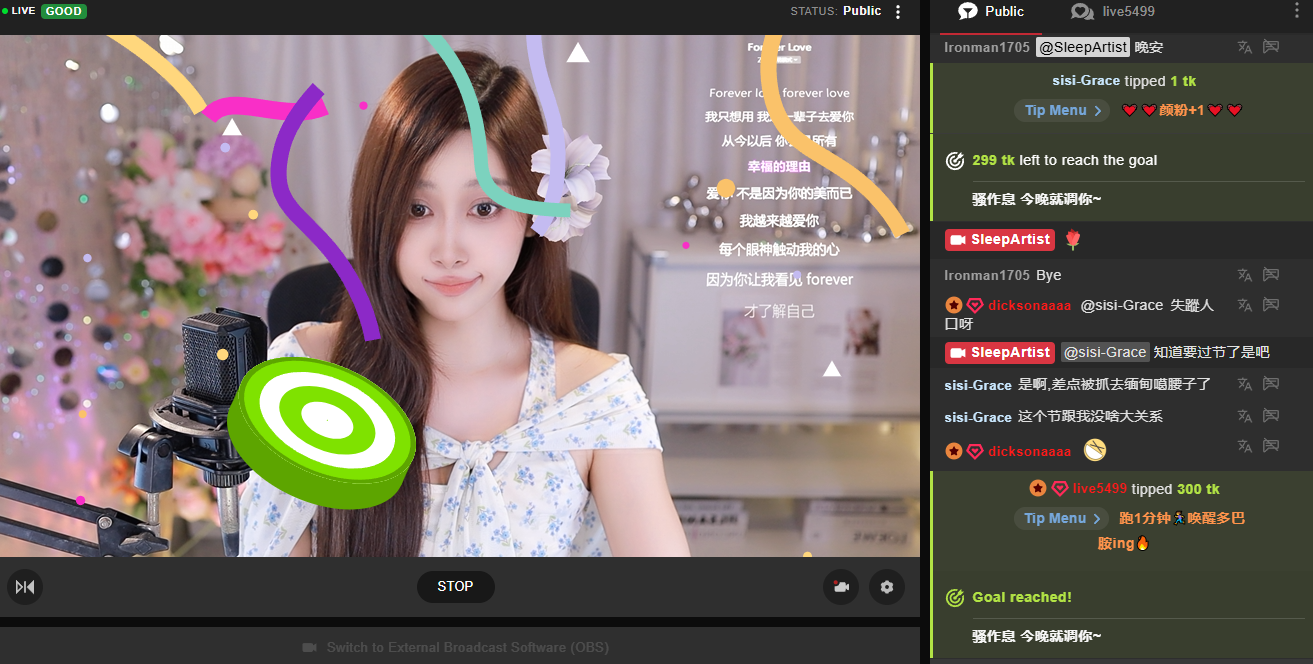Open broadcast settings gear
The height and width of the screenshot is (664, 1313).
[x=886, y=587]
